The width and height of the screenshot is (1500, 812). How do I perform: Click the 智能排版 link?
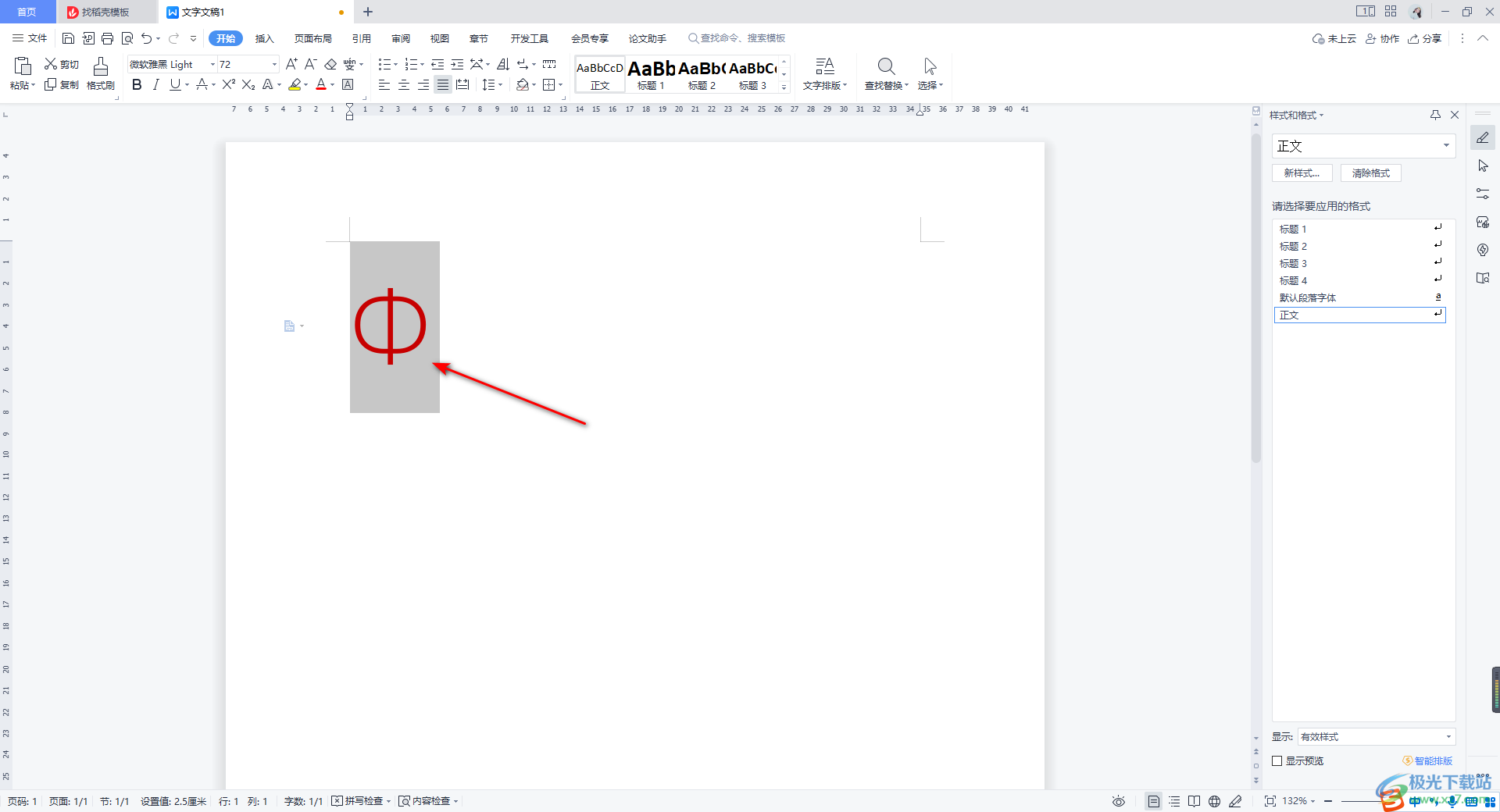point(1427,760)
